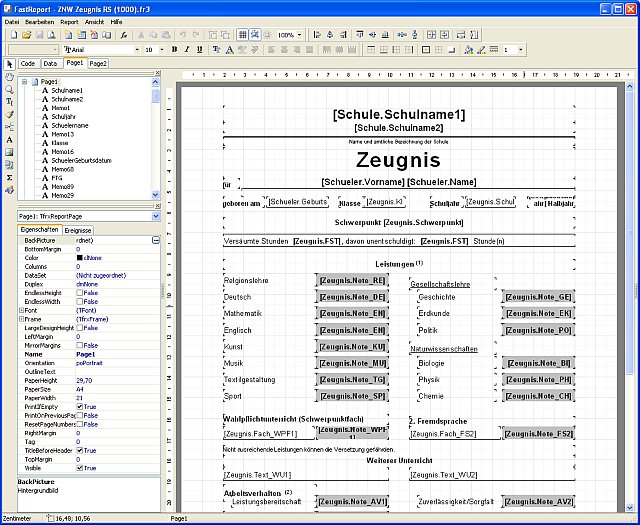Image resolution: width=640 pixels, height=525 pixels.
Task: Expand the Font property node
Action: coord(21,310)
